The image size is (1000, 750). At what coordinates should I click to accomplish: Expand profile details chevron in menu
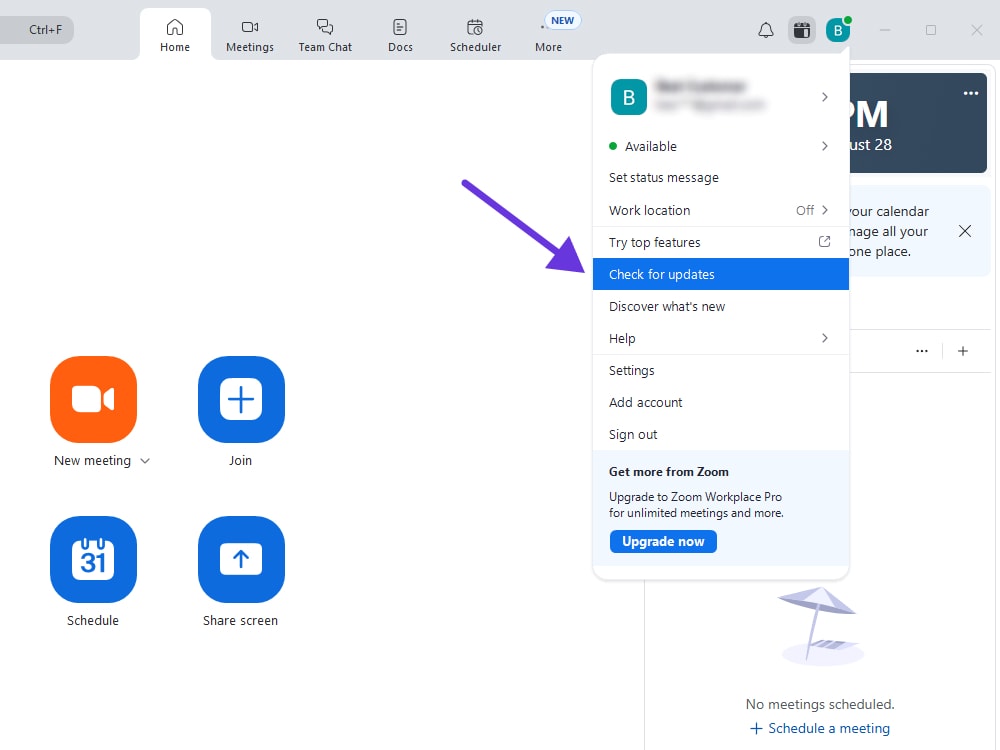825,97
